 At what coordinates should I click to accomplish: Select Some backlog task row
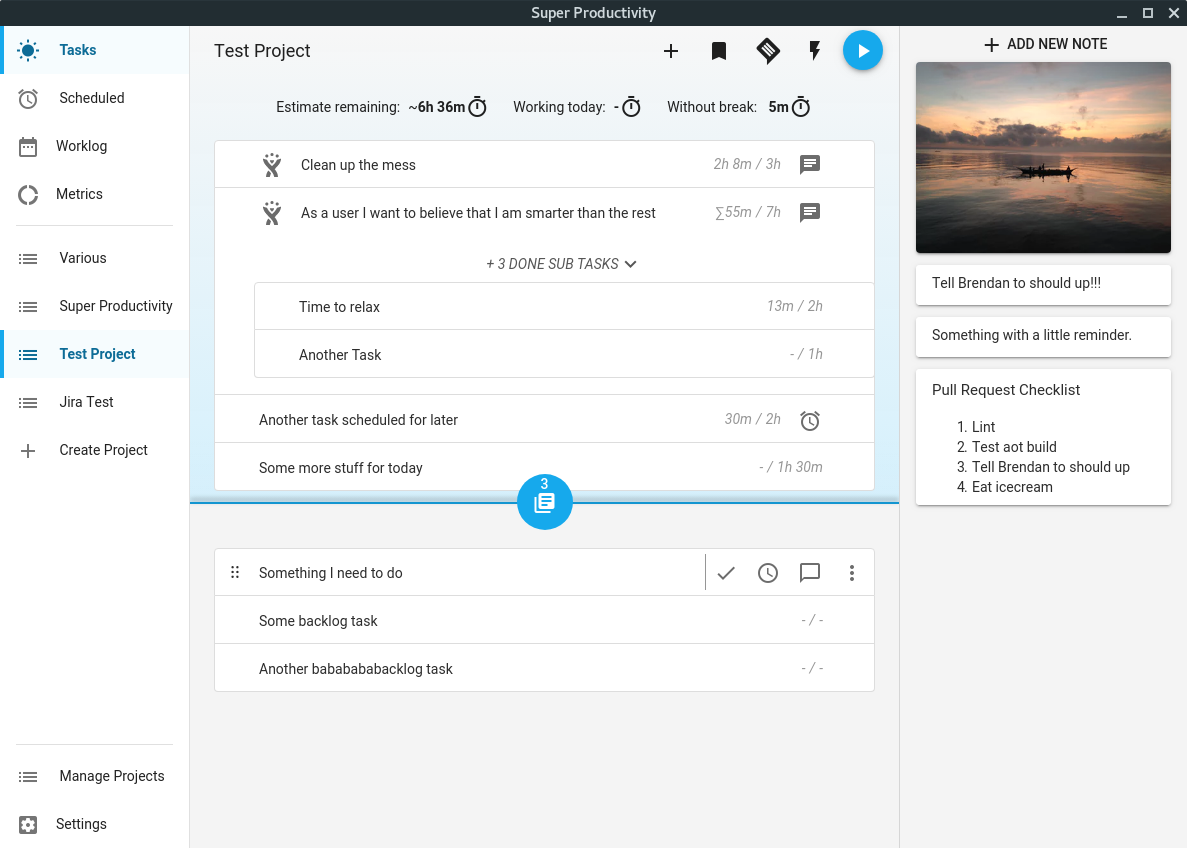click(544, 621)
